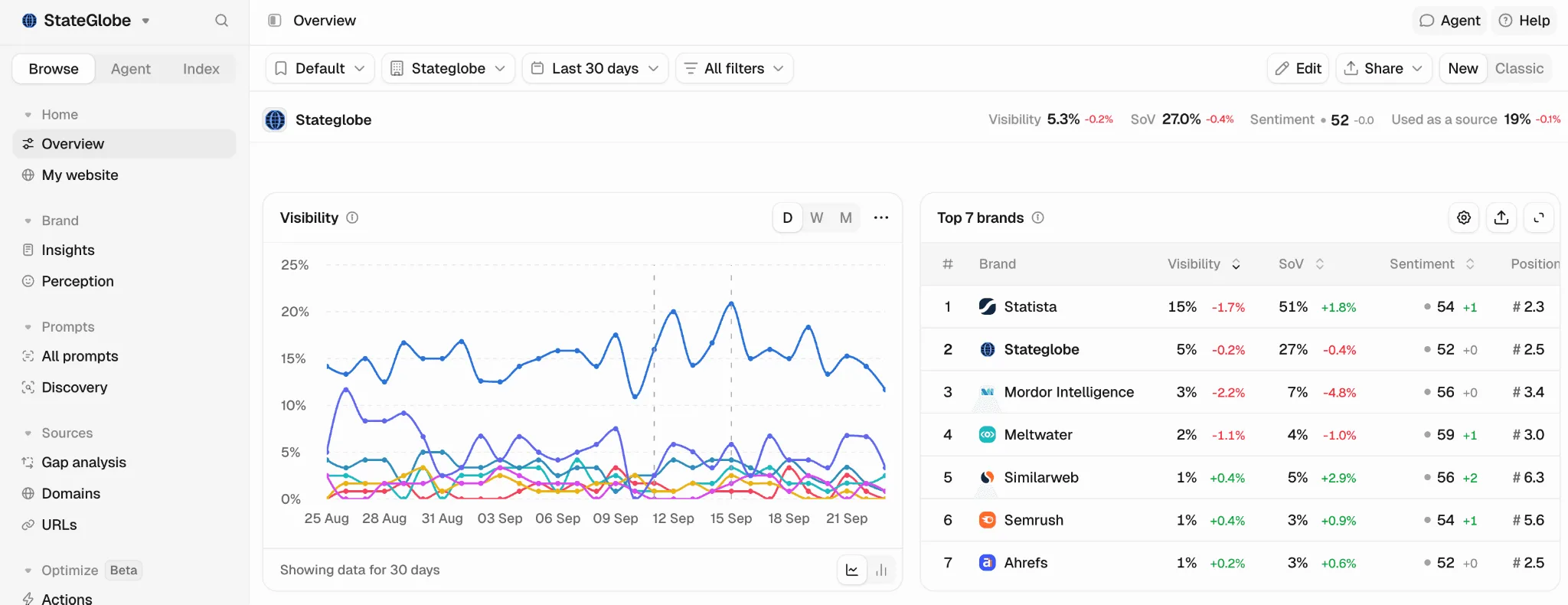This screenshot has width=1568, height=605.
Task: Click the Meltwater brand logo
Action: [x=988, y=434]
